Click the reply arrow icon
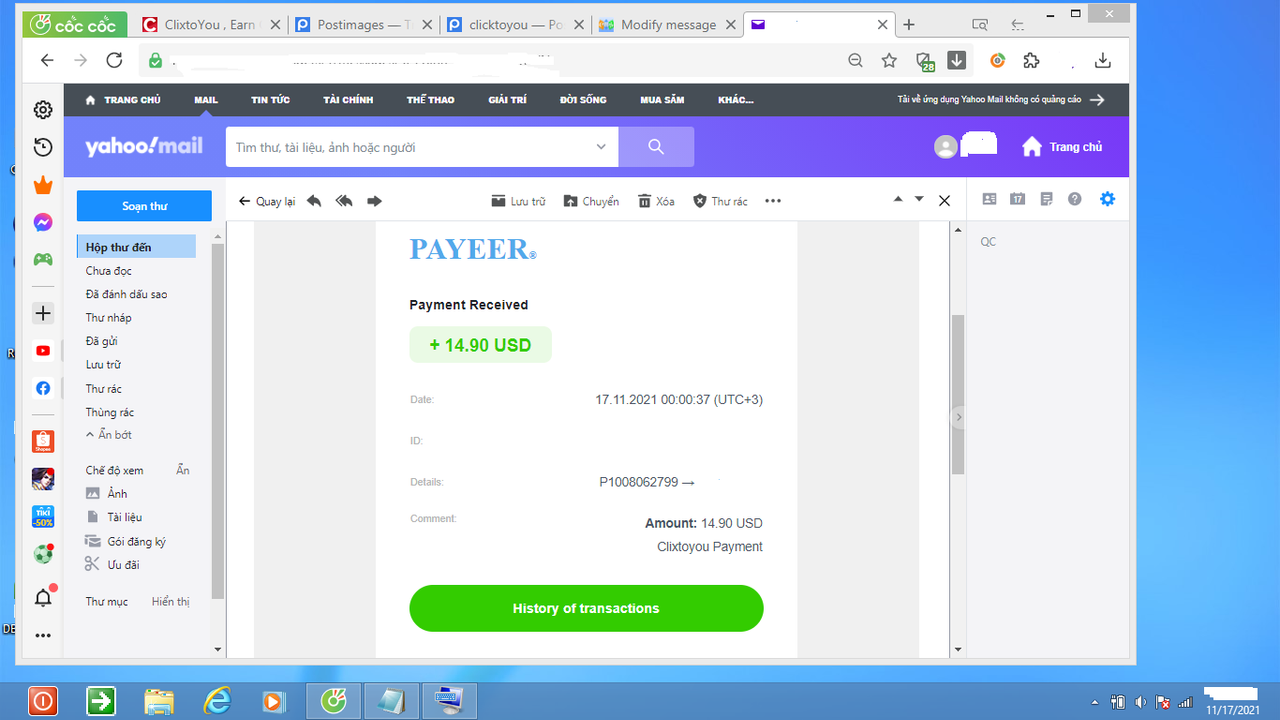1280x720 pixels. pos(314,201)
